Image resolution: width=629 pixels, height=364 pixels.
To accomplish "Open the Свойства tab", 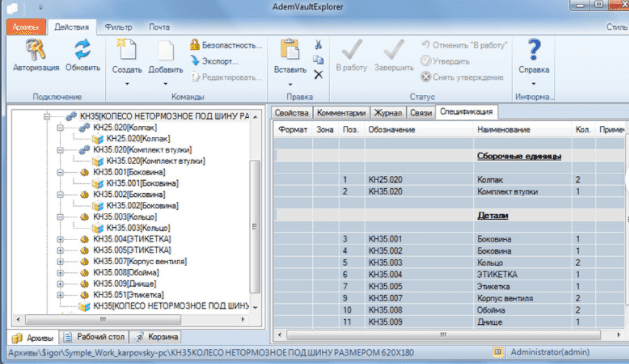I will coord(292,113).
